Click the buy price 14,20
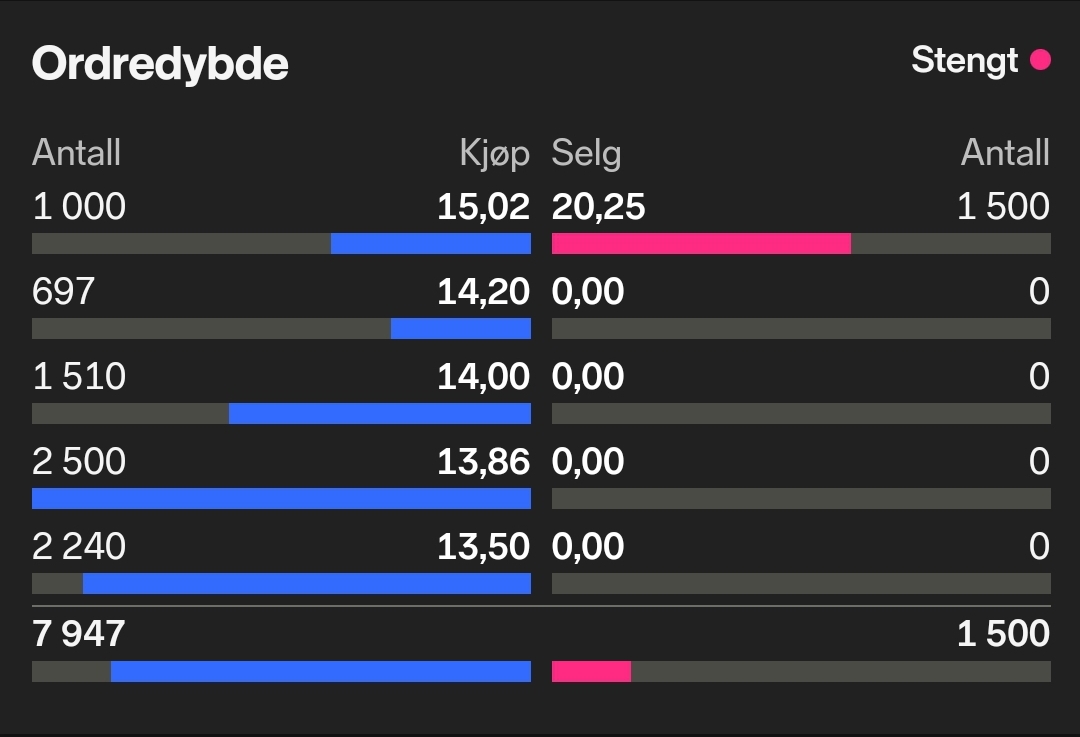Image resolution: width=1080 pixels, height=737 pixels. pyautogui.click(x=484, y=291)
